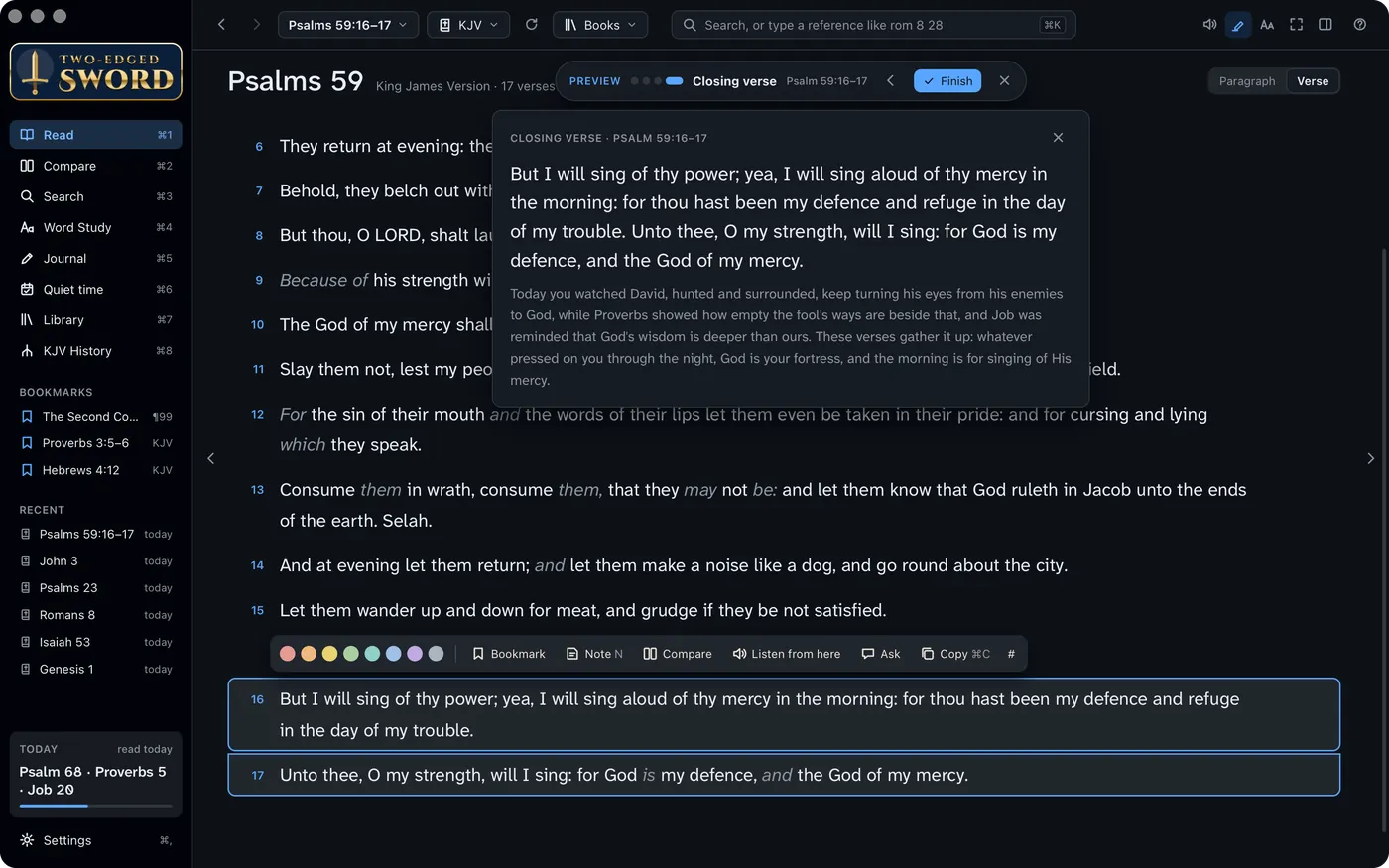
Task: Close the Closing Verse popover
Action: click(x=1058, y=138)
